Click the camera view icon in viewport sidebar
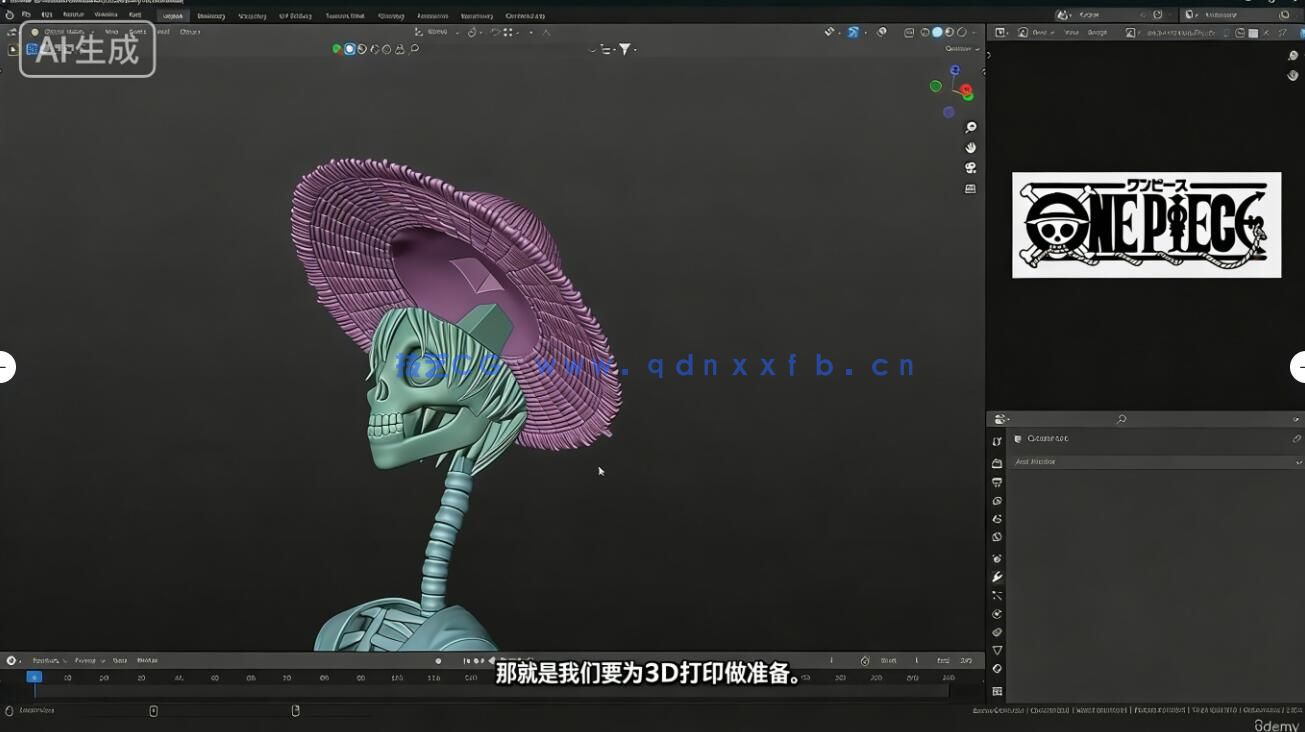This screenshot has height=732, width=1305. click(971, 167)
